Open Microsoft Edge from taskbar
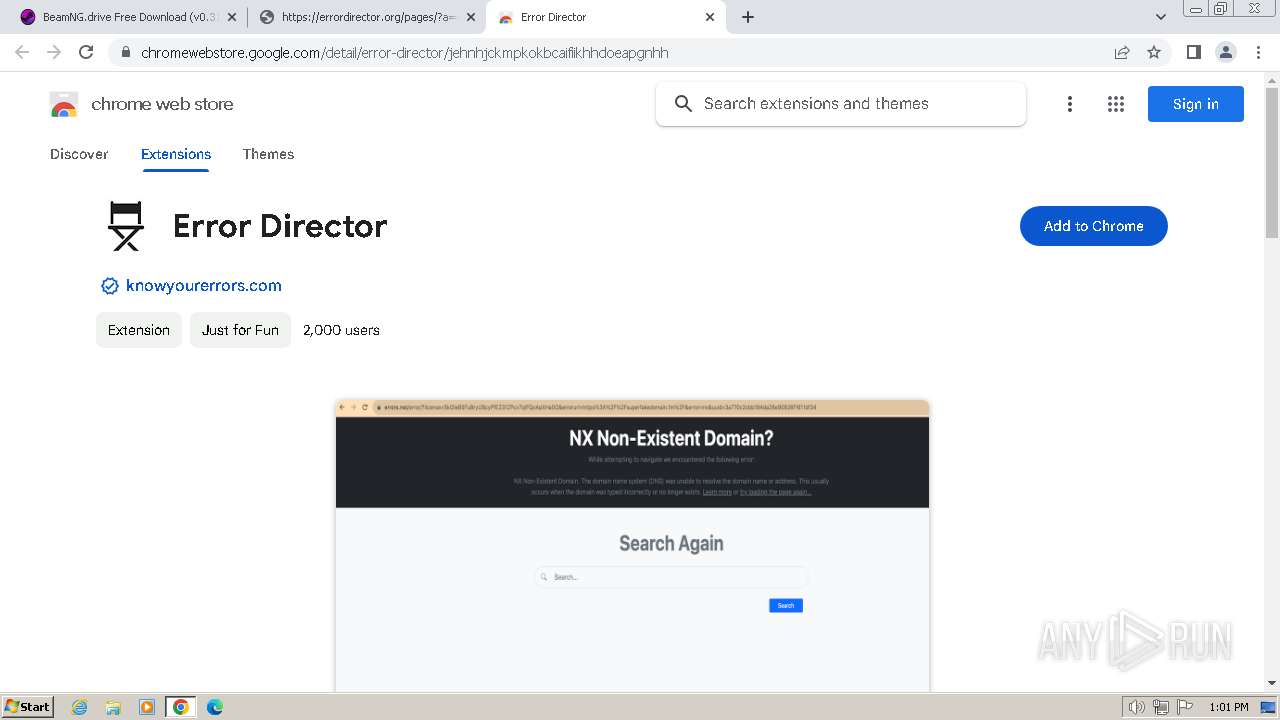This screenshot has width=1280, height=720. coord(215,707)
